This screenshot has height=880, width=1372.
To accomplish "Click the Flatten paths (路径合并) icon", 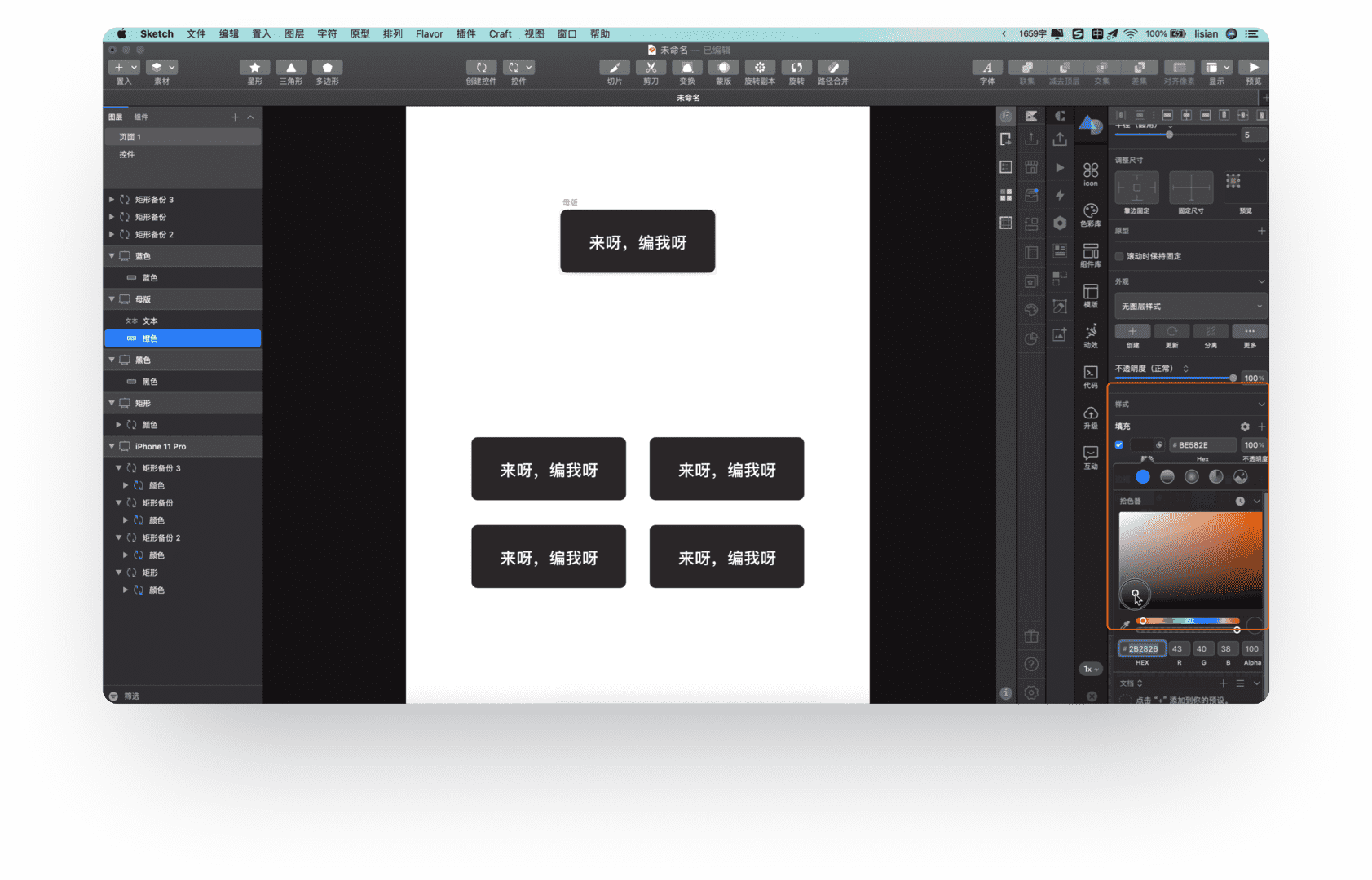I will point(833,68).
